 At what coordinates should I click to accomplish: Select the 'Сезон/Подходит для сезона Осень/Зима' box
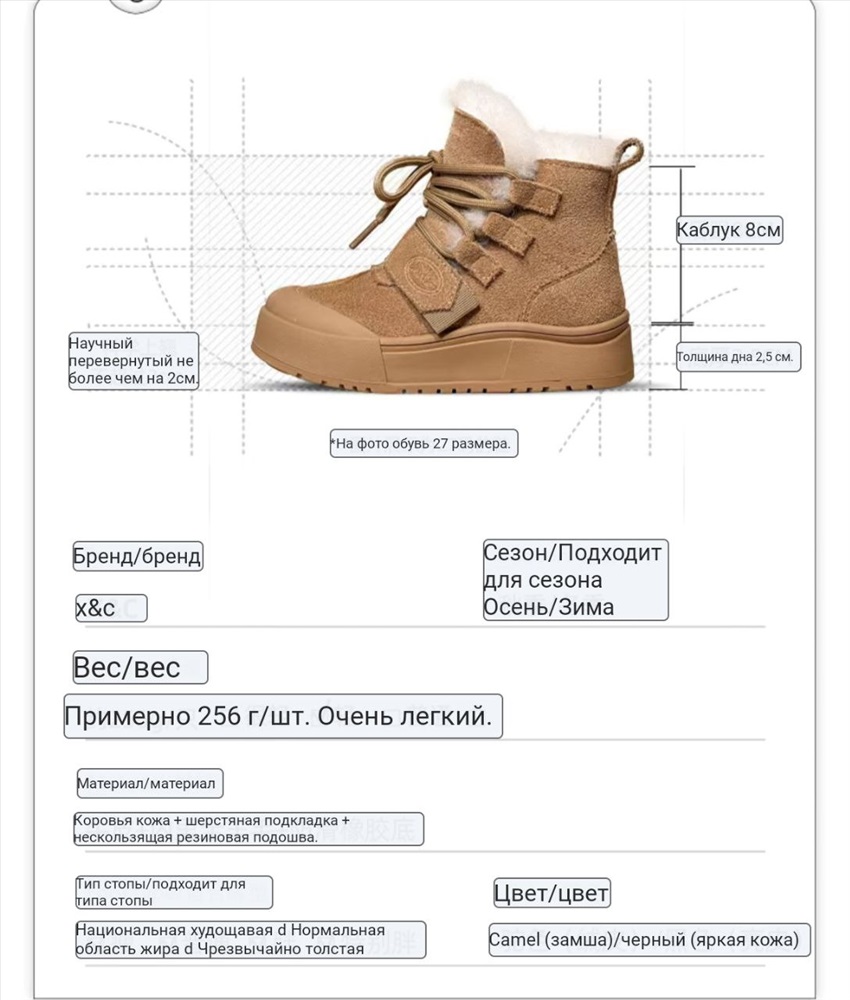click(575, 580)
